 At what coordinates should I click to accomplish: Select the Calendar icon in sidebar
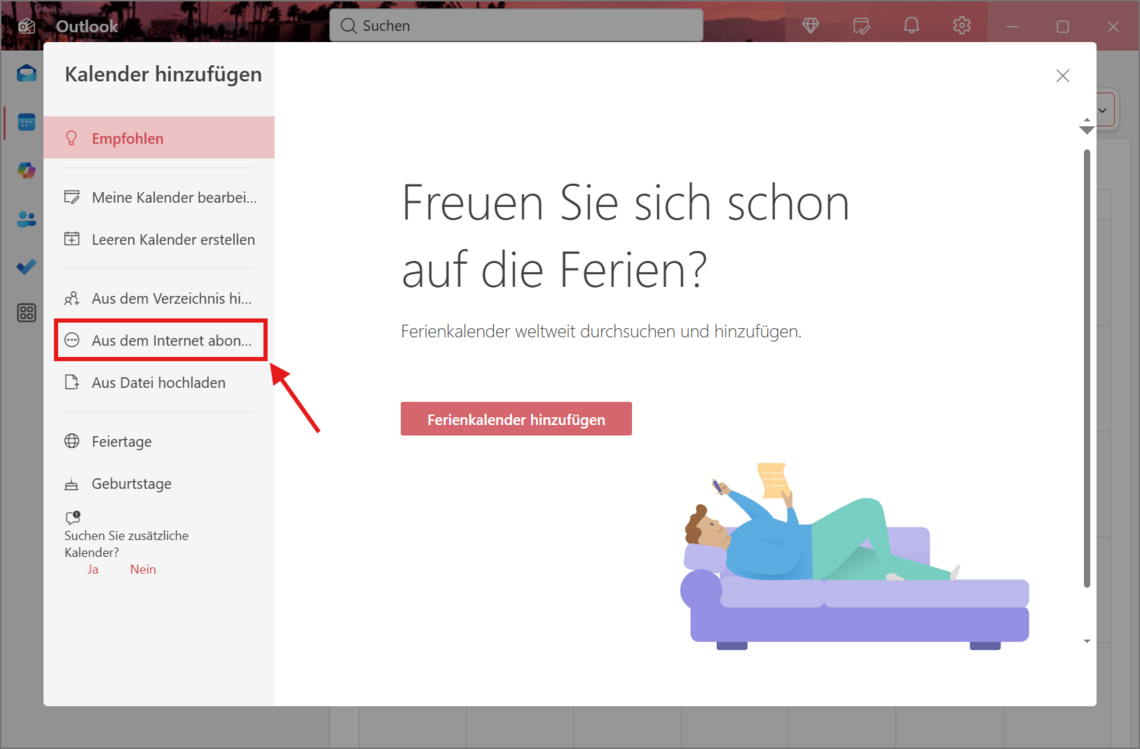(x=27, y=122)
